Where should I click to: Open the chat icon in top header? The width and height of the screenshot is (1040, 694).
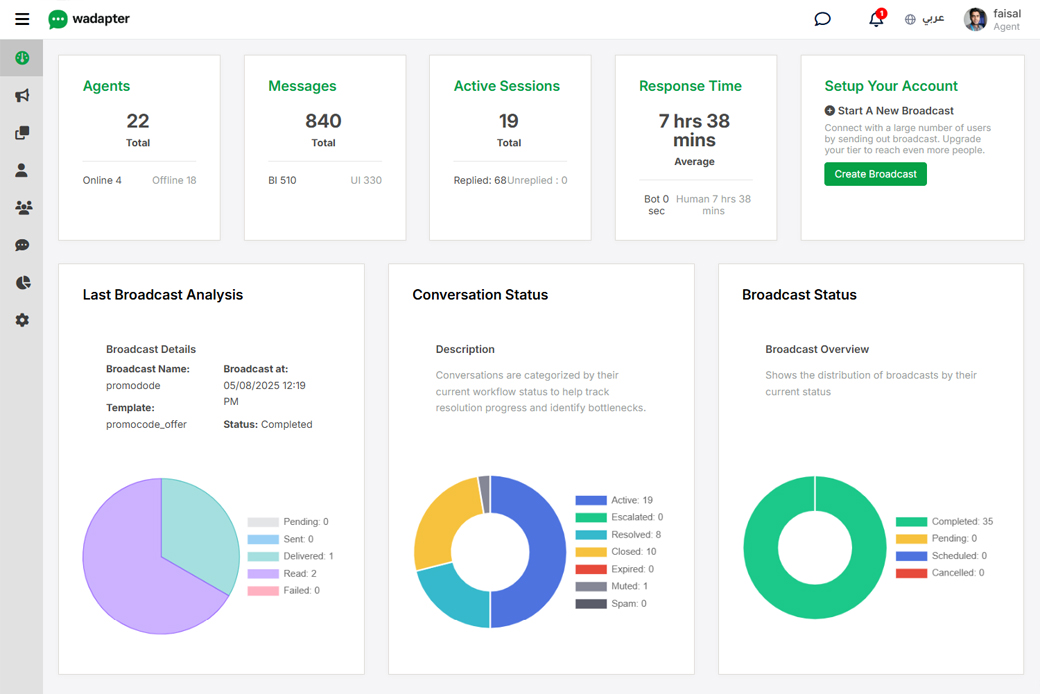(822, 19)
